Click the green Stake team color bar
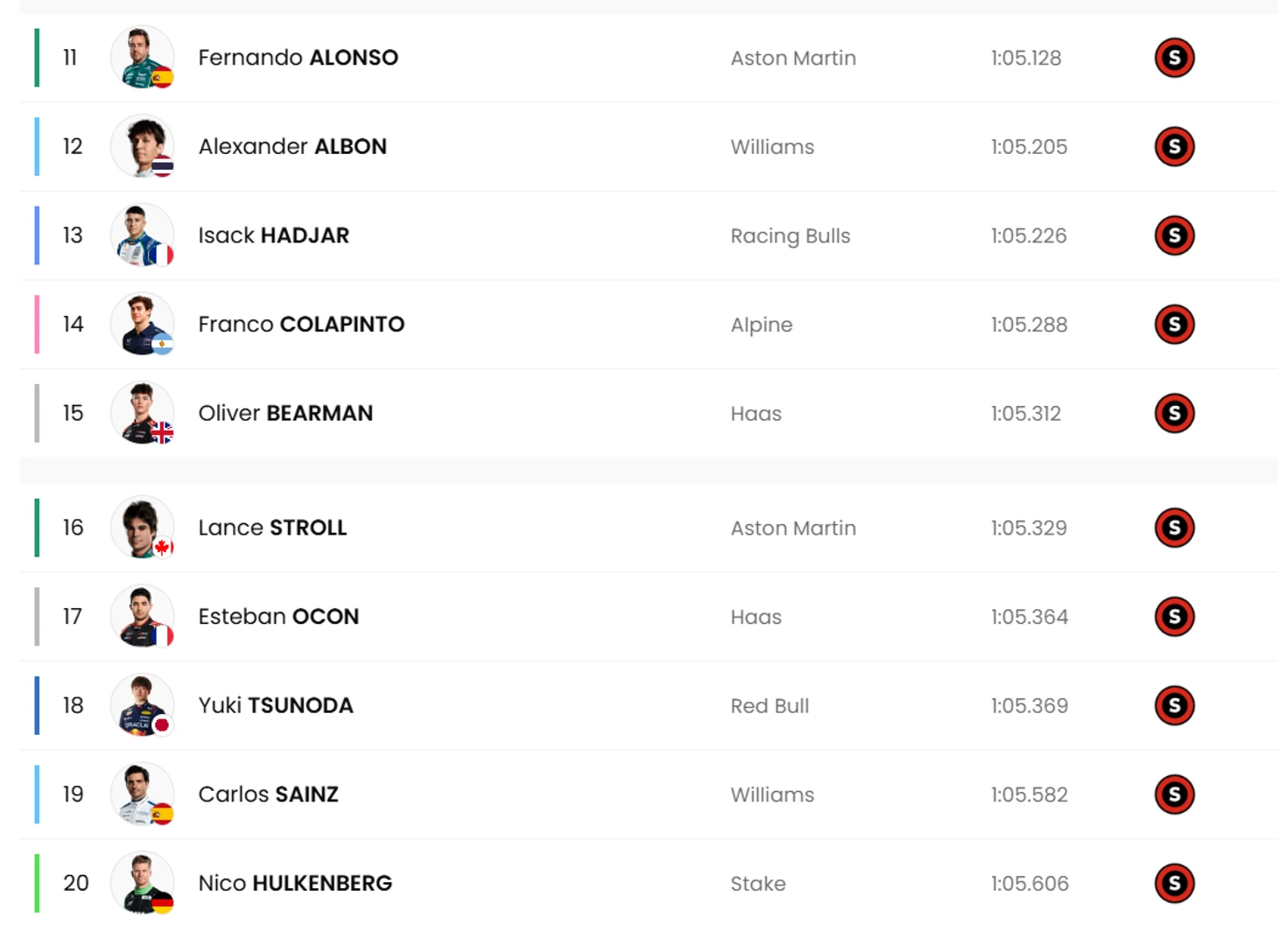Image resolution: width=1278 pixels, height=952 pixels. click(37, 883)
